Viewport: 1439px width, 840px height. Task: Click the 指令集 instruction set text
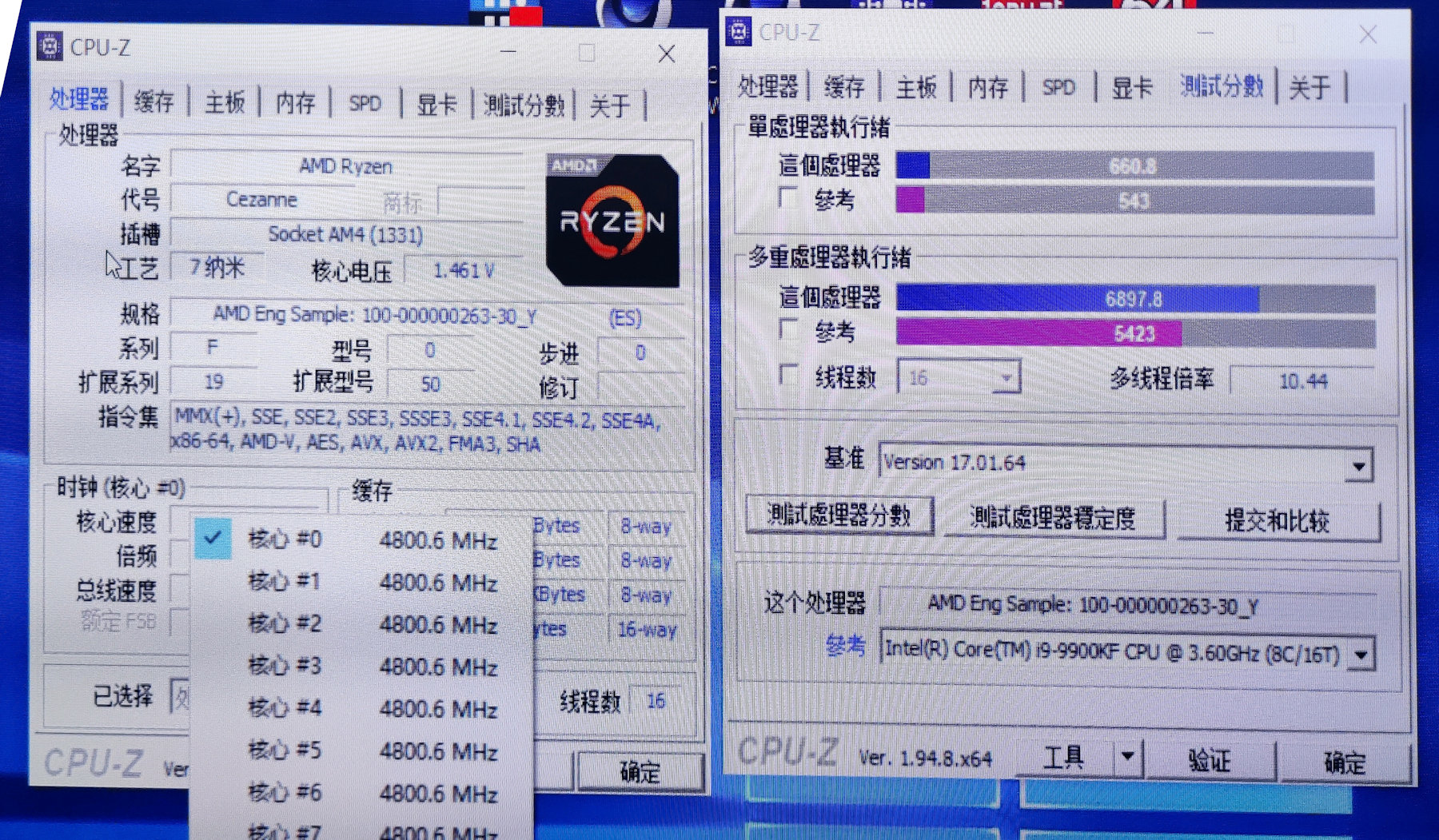coord(428,431)
